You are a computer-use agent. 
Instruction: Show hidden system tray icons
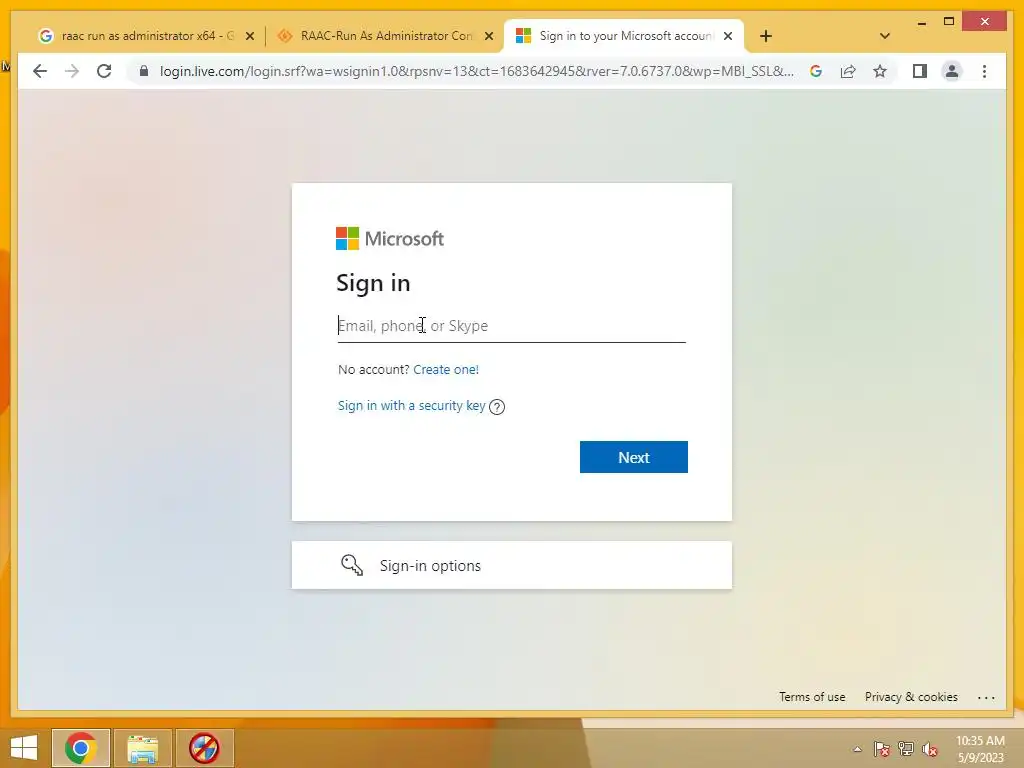(x=857, y=749)
